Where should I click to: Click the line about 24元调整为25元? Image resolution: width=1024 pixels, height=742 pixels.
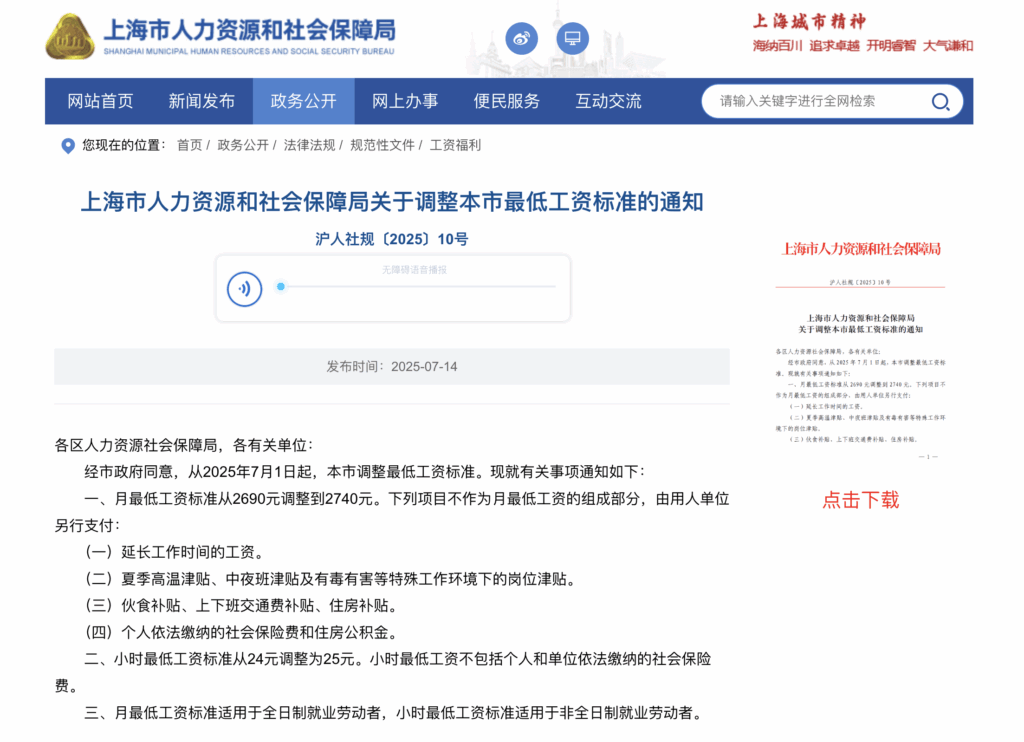(383, 672)
